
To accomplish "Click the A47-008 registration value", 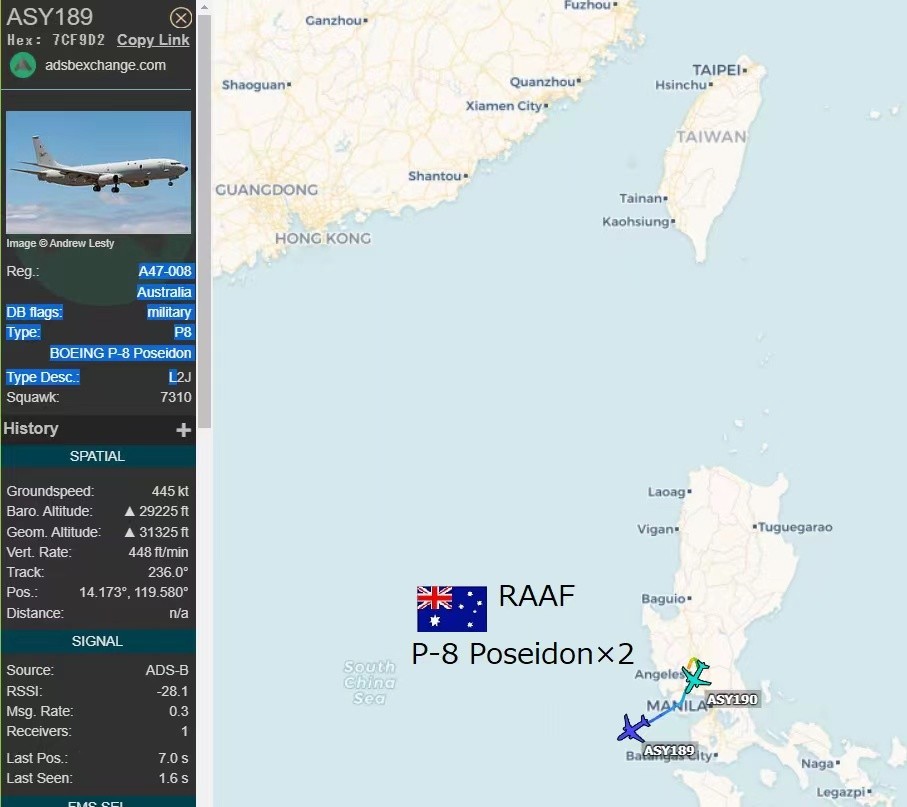I will (165, 271).
